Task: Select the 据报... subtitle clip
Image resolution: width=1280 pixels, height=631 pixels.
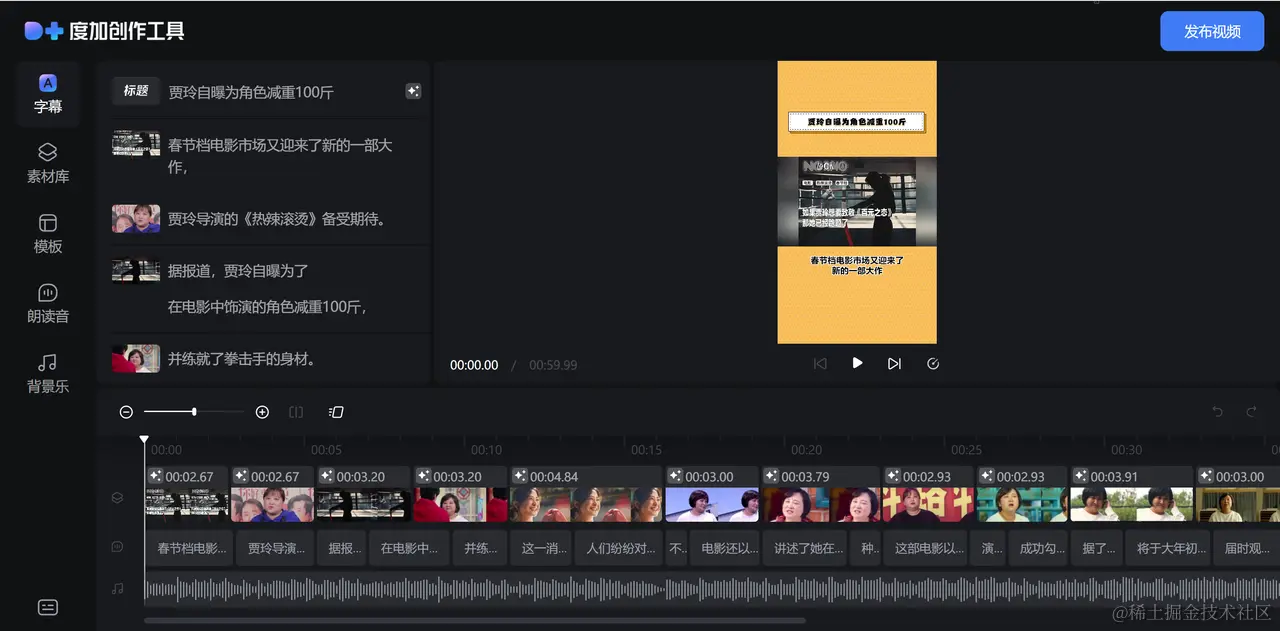Action: (x=342, y=548)
